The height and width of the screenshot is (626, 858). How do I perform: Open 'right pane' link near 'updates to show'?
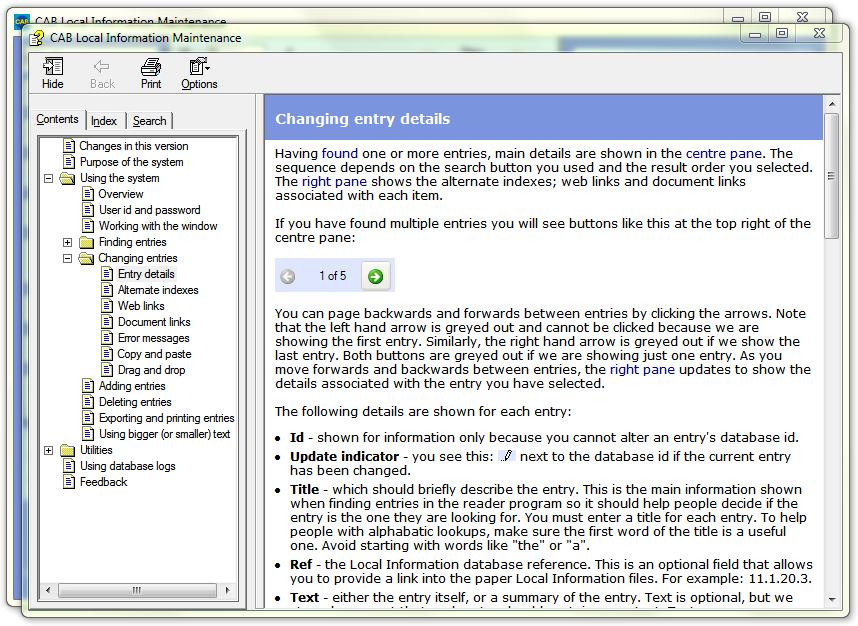pos(642,369)
